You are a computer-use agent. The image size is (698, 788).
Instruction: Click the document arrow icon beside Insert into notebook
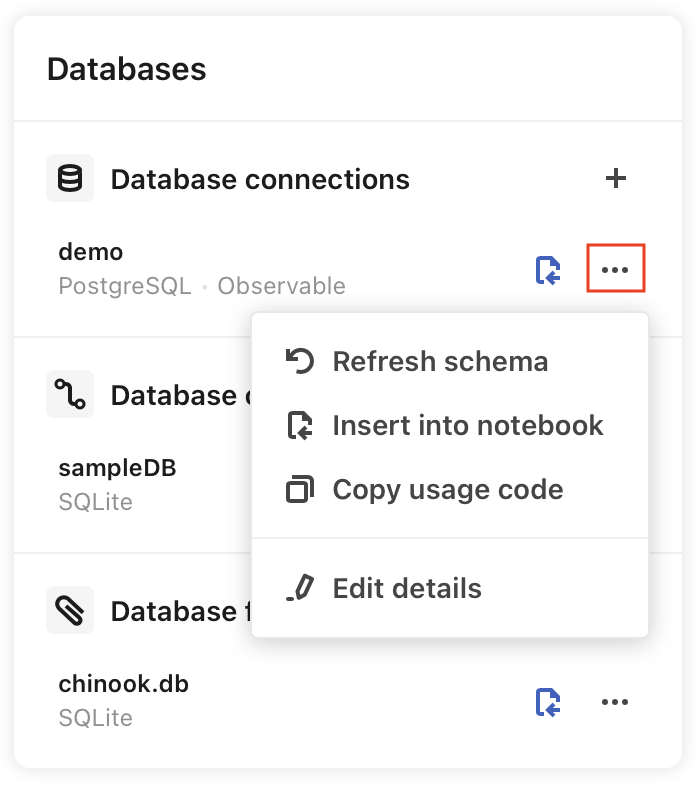(300, 425)
